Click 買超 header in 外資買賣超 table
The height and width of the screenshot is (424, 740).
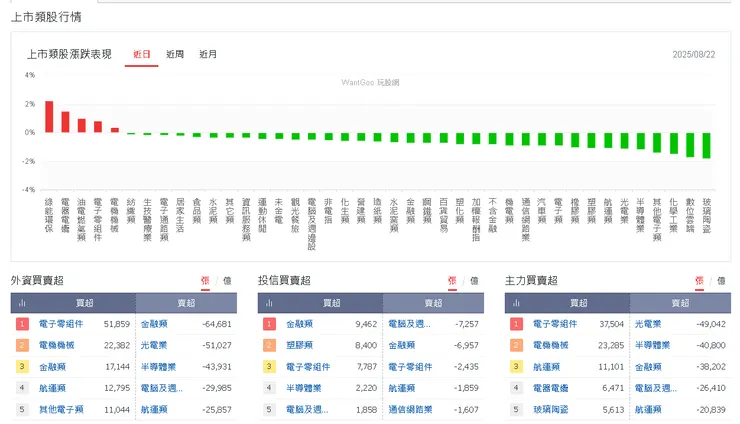click(84, 303)
